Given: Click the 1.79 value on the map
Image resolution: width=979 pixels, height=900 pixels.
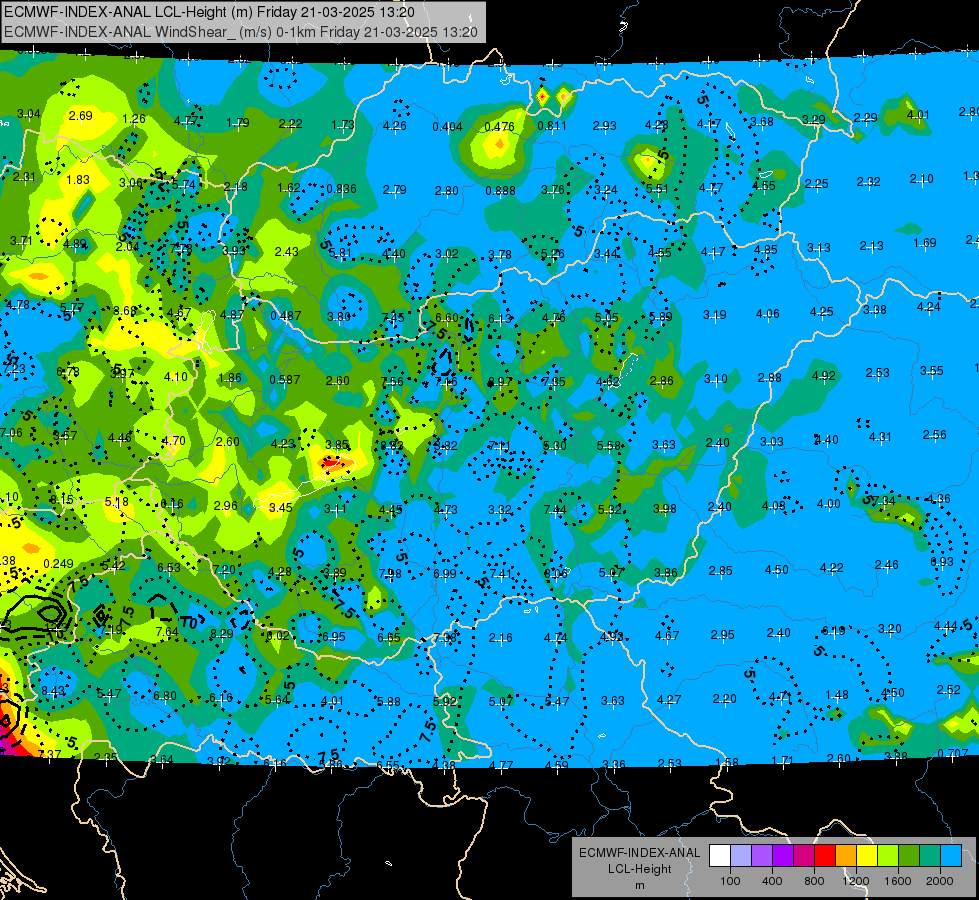Looking at the screenshot, I should tap(237, 122).
